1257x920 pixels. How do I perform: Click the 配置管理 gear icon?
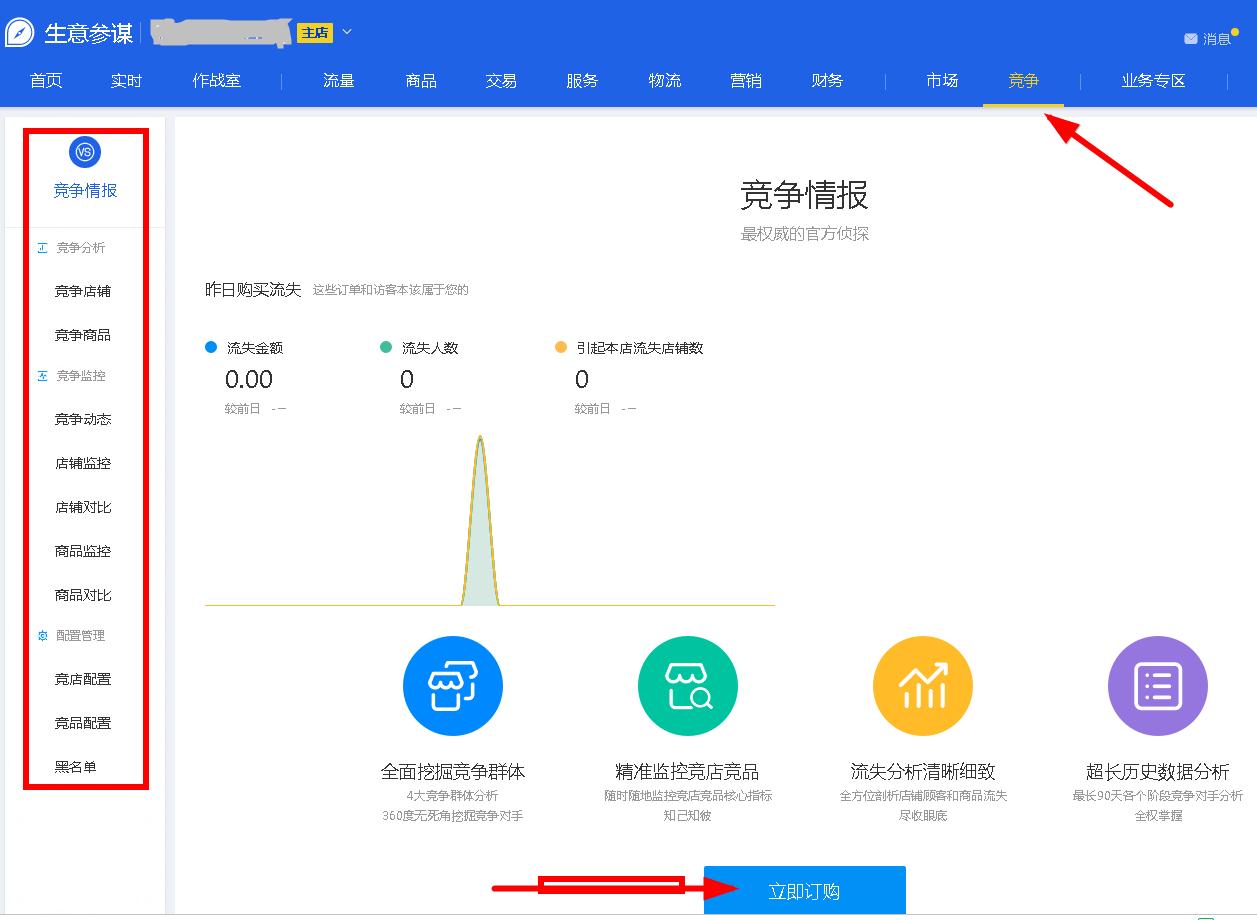pos(41,635)
